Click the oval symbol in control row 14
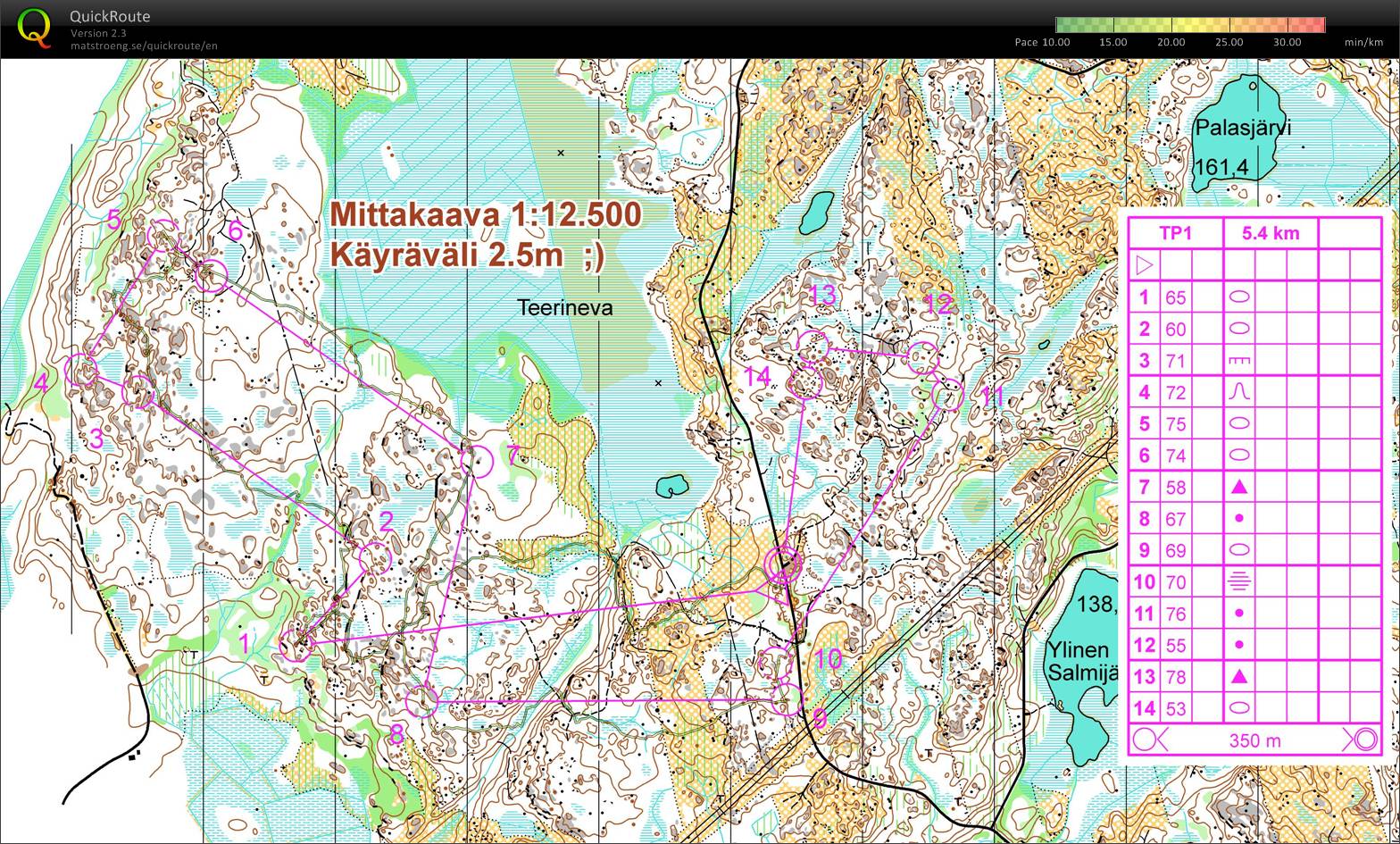Screen dimensions: 1400x844 click(x=1238, y=708)
